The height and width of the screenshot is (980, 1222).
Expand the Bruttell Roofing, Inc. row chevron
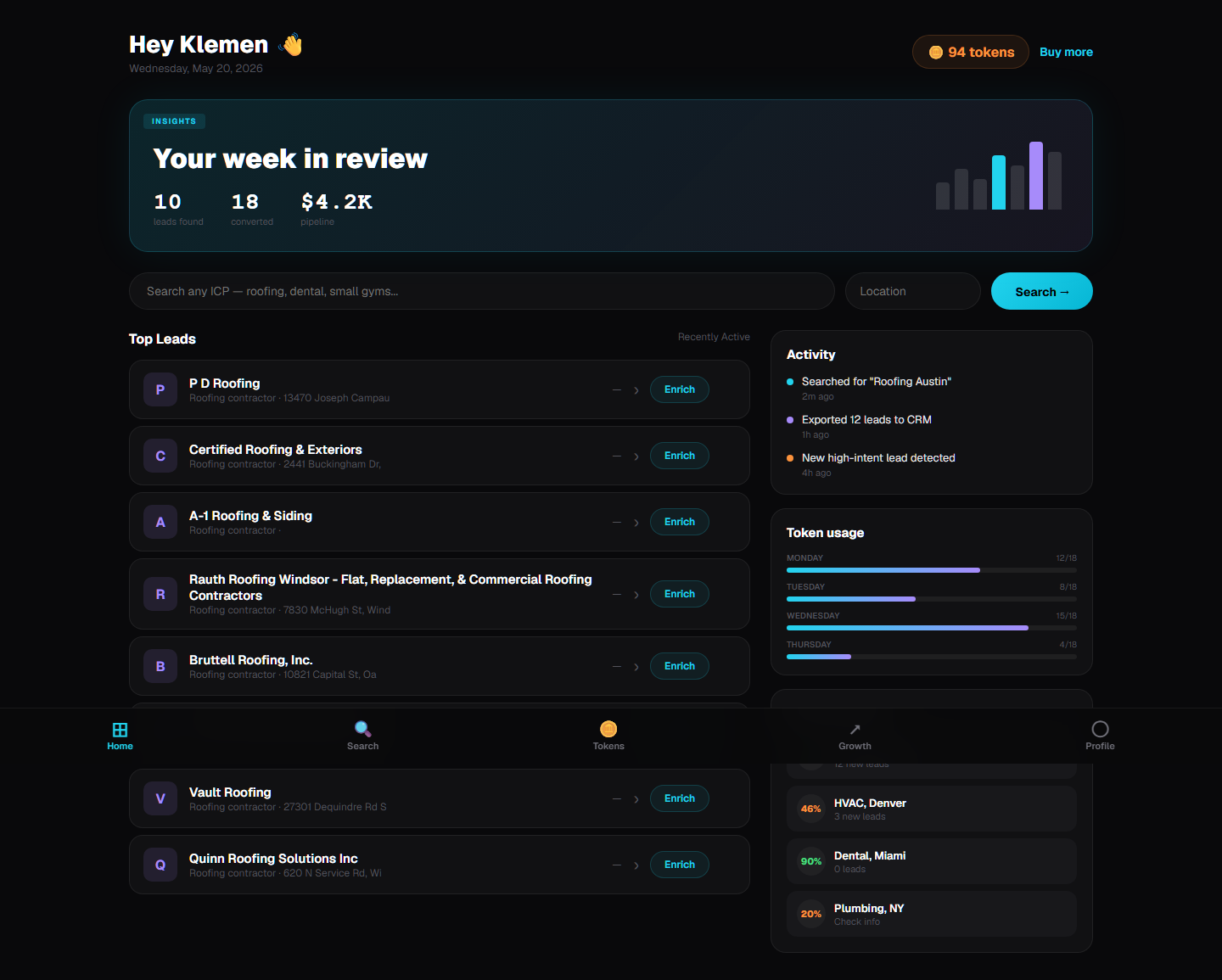click(x=636, y=667)
